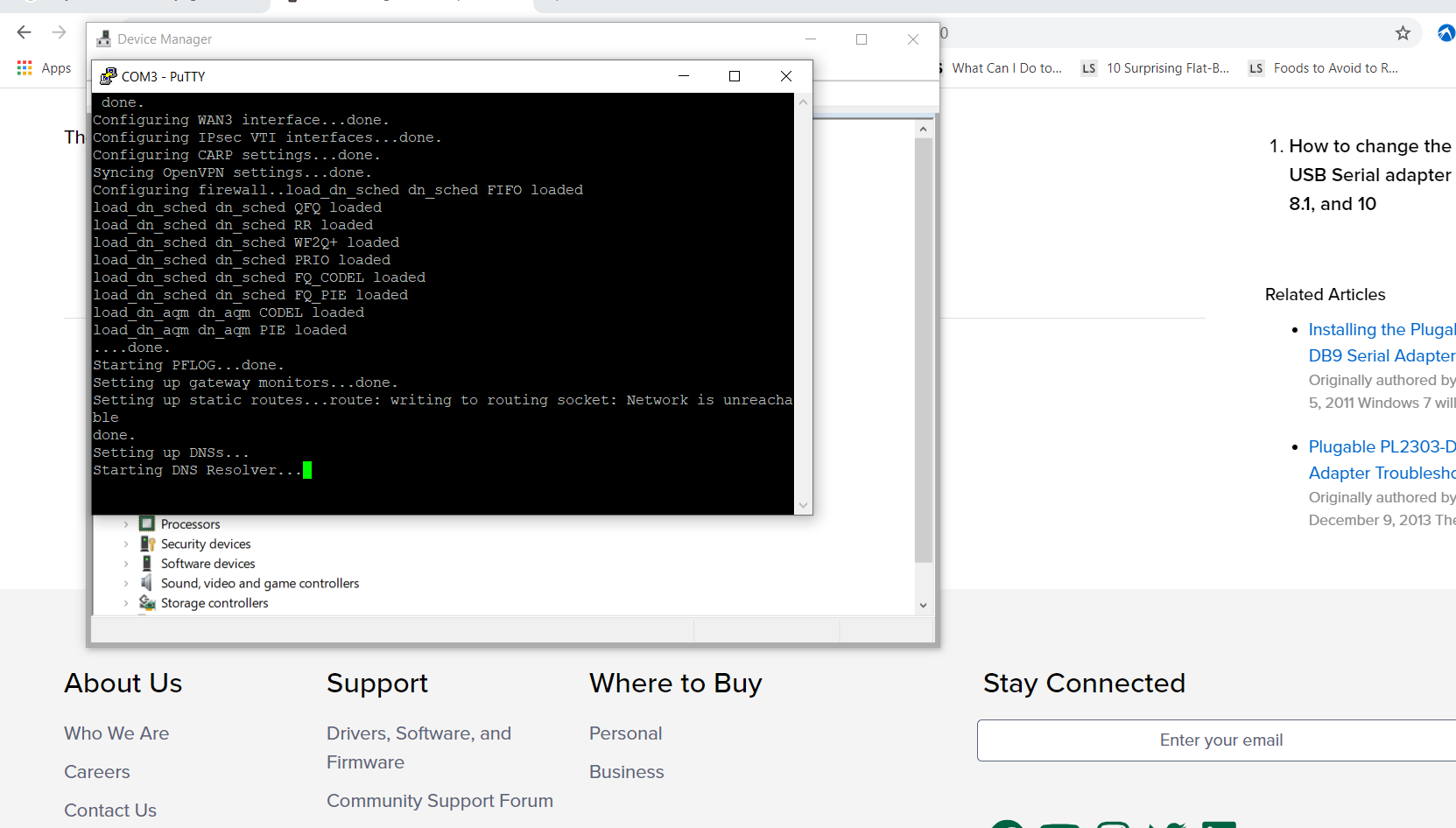Click 'Starting PFLOG...done.' line in terminal
The width and height of the screenshot is (1456, 828).
(188, 365)
